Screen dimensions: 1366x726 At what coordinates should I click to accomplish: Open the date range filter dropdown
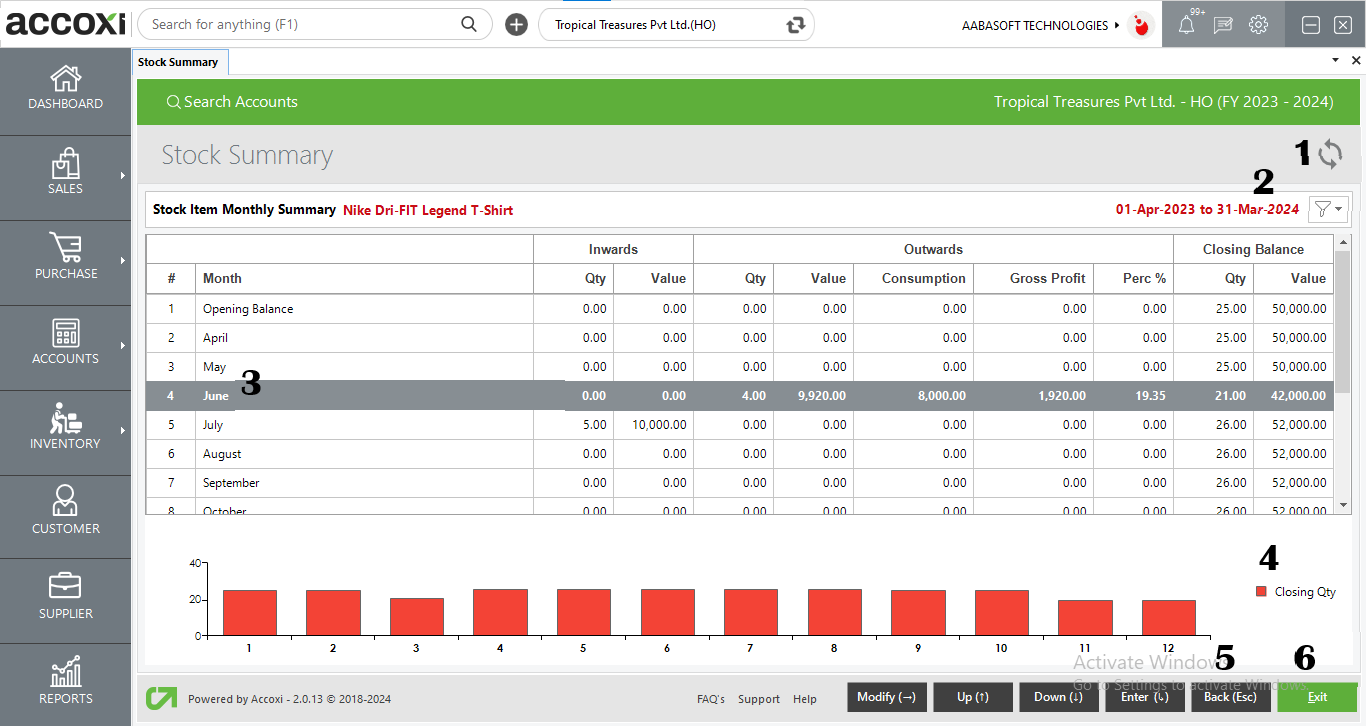pos(1327,209)
